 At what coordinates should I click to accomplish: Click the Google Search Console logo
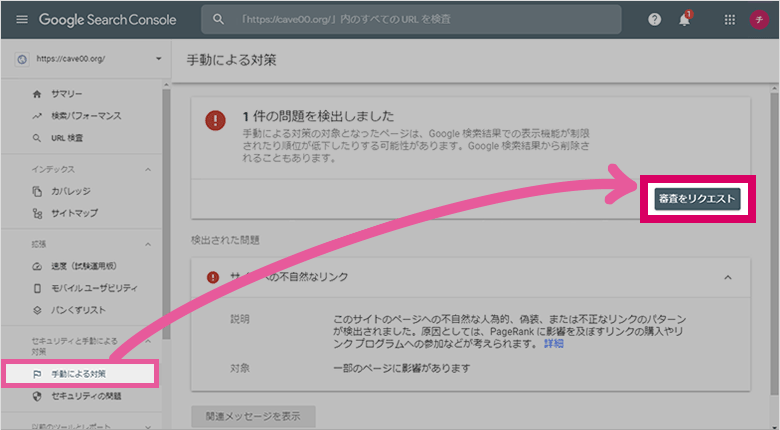(107, 19)
